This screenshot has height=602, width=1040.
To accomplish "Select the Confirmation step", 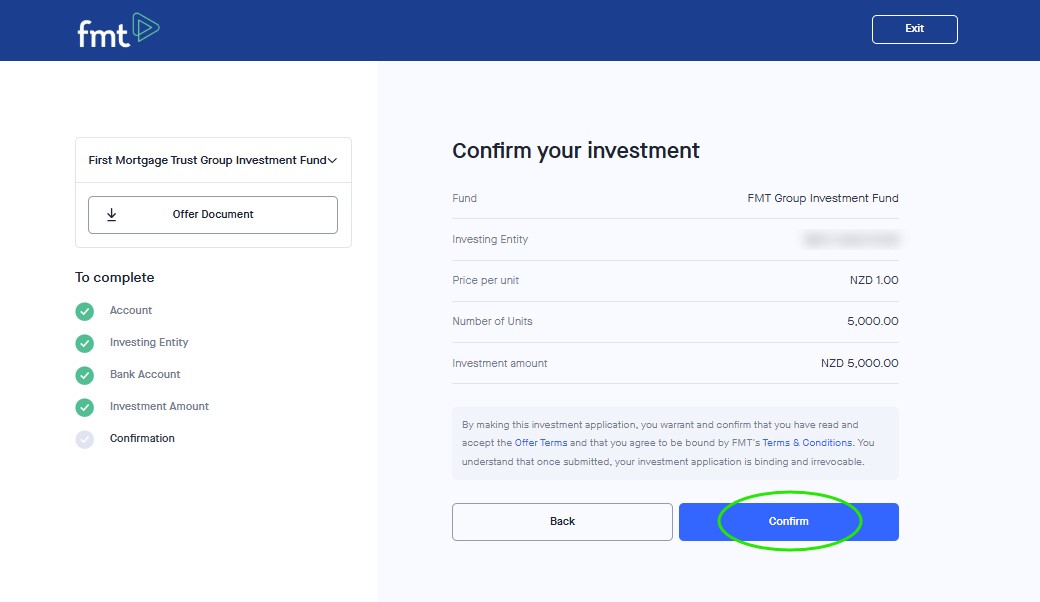I will pos(142,439).
